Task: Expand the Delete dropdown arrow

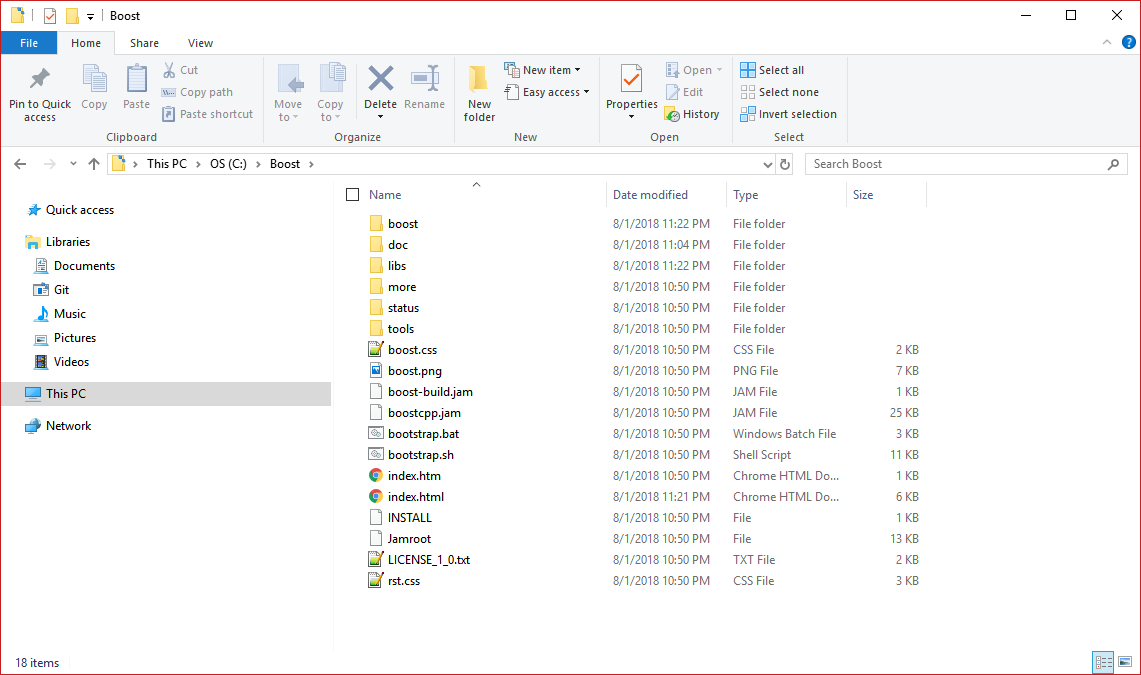Action: pos(381,117)
